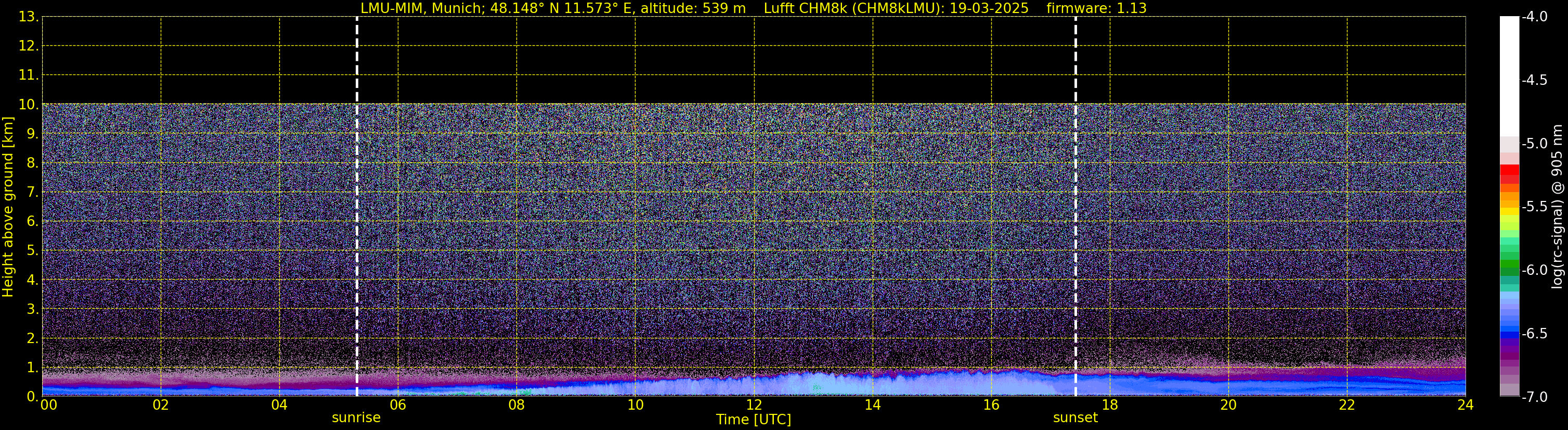Image resolution: width=1568 pixels, height=430 pixels.
Task: Click the 'firmware: 1.13' text
Action: (x=1096, y=8)
